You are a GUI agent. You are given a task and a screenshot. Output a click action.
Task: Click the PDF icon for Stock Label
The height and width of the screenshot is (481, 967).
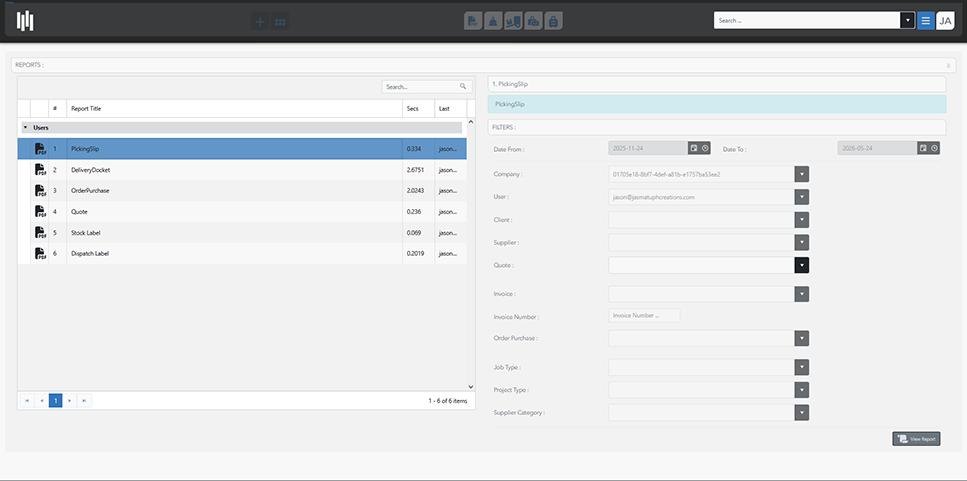(x=40, y=233)
